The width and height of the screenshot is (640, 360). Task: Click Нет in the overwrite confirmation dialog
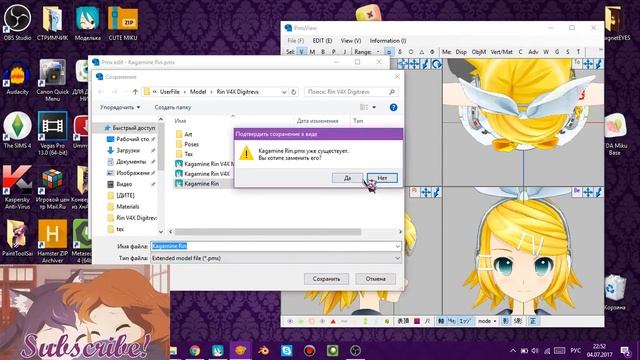(382, 178)
